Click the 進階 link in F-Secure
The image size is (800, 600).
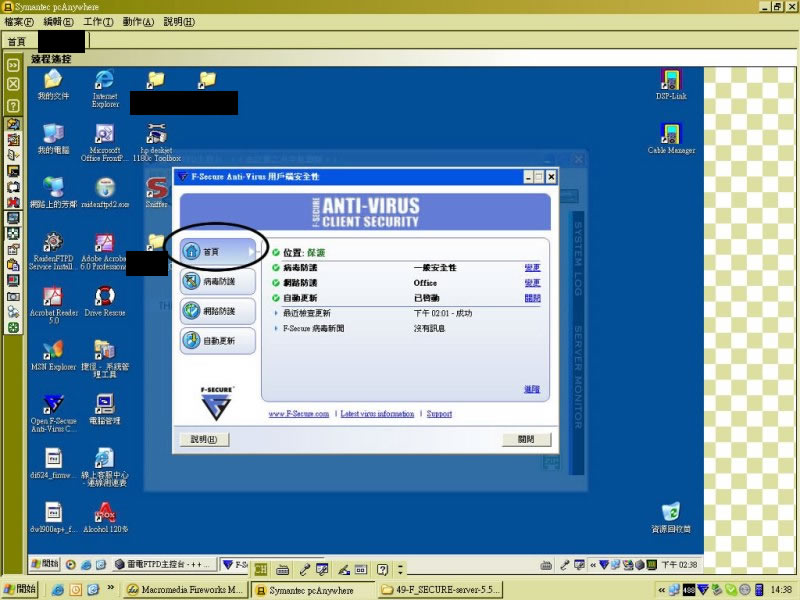[x=532, y=389]
